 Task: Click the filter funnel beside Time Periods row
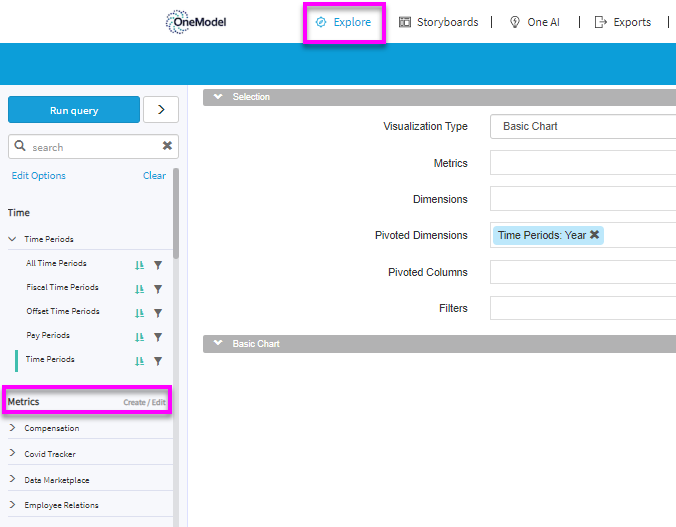coord(157,361)
